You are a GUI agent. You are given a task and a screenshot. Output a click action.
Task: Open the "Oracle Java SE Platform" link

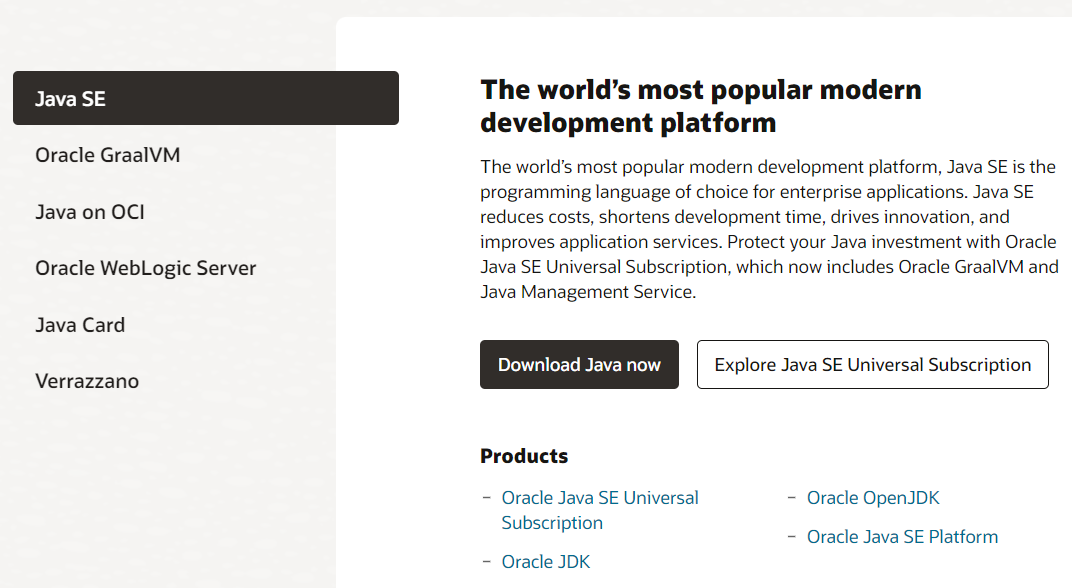(902, 537)
